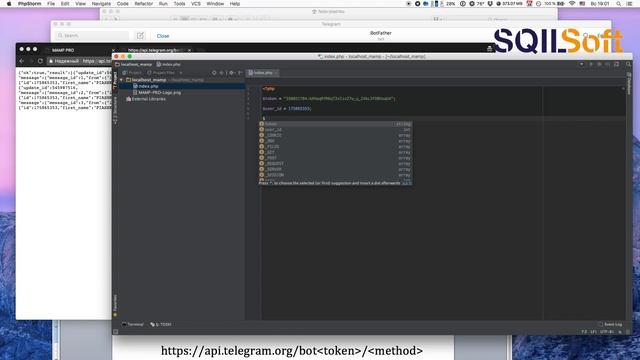Choose _ENV completion suggestion

[335, 141]
